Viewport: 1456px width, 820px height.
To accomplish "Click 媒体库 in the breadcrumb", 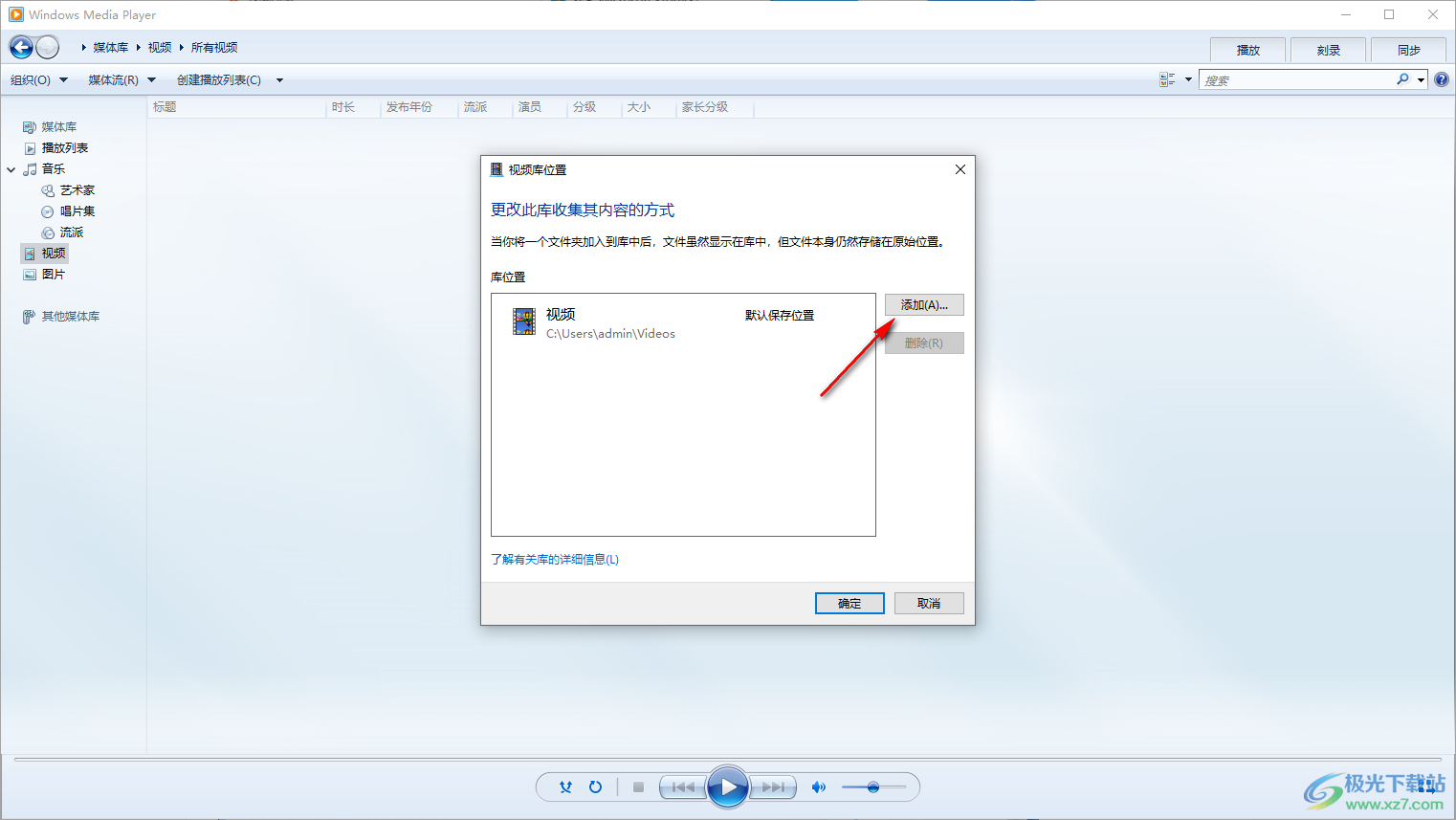I will [111, 47].
